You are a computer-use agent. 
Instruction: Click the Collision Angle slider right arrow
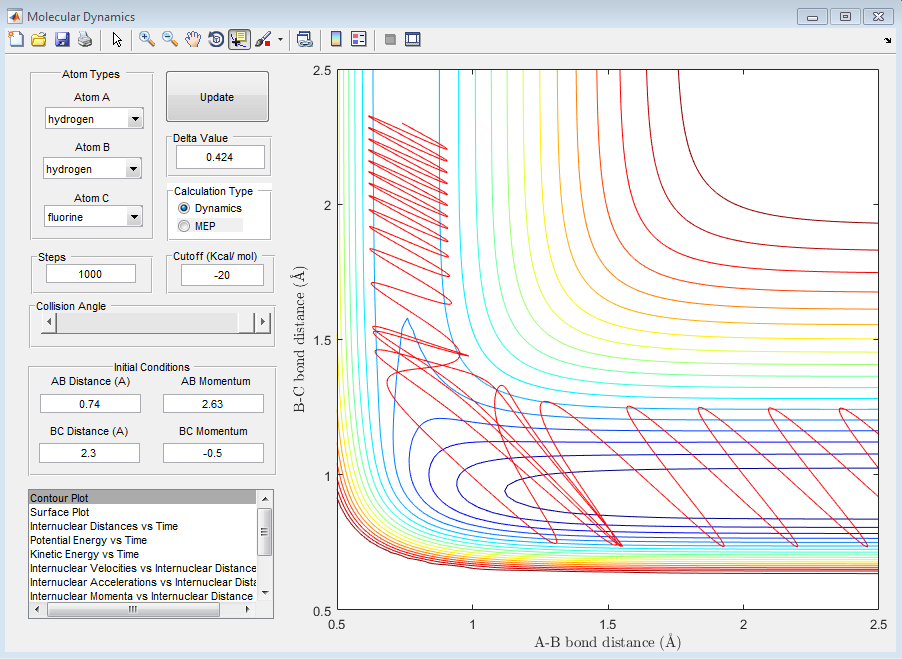point(263,323)
